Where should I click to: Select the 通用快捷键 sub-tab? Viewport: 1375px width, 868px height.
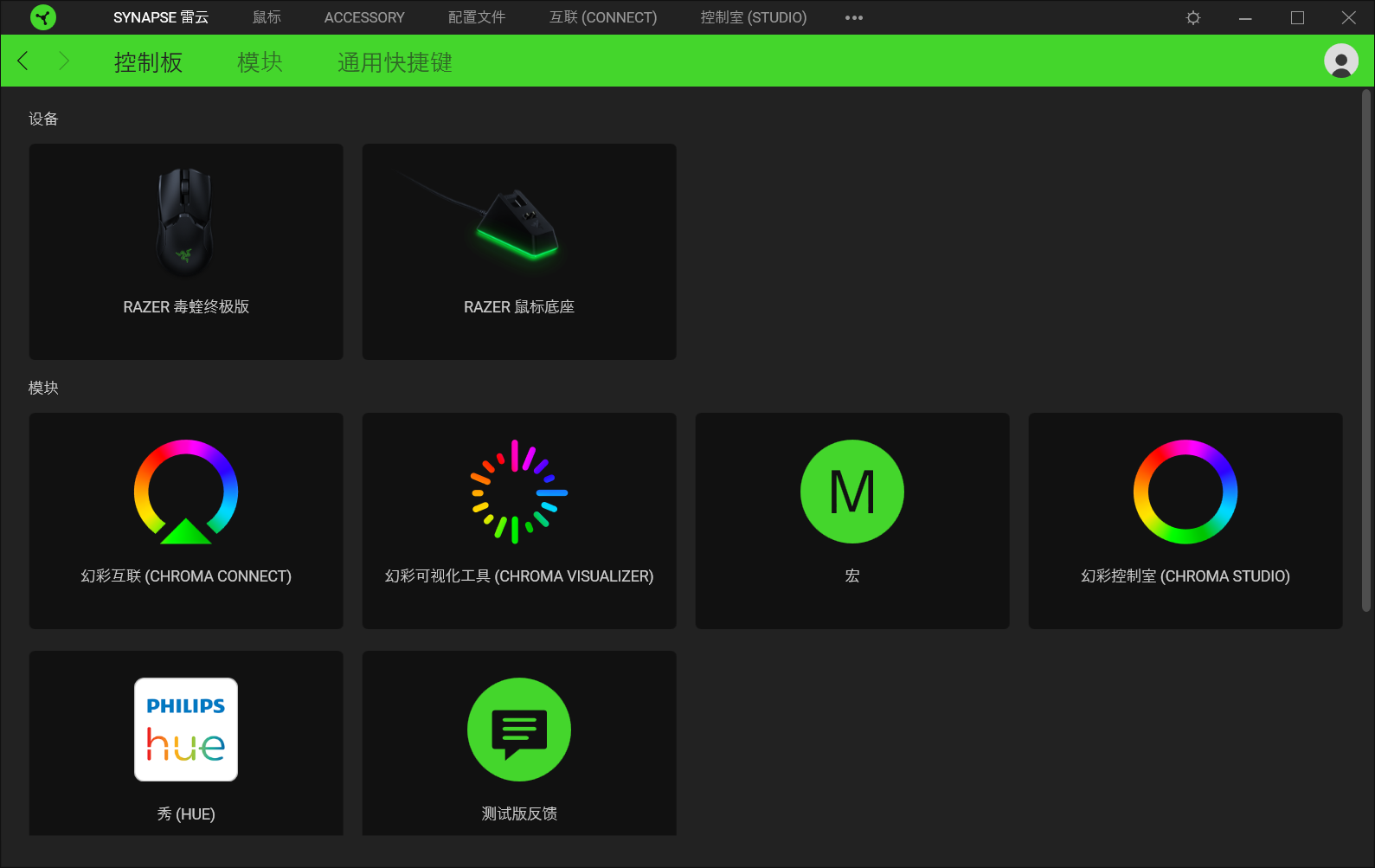tap(395, 62)
